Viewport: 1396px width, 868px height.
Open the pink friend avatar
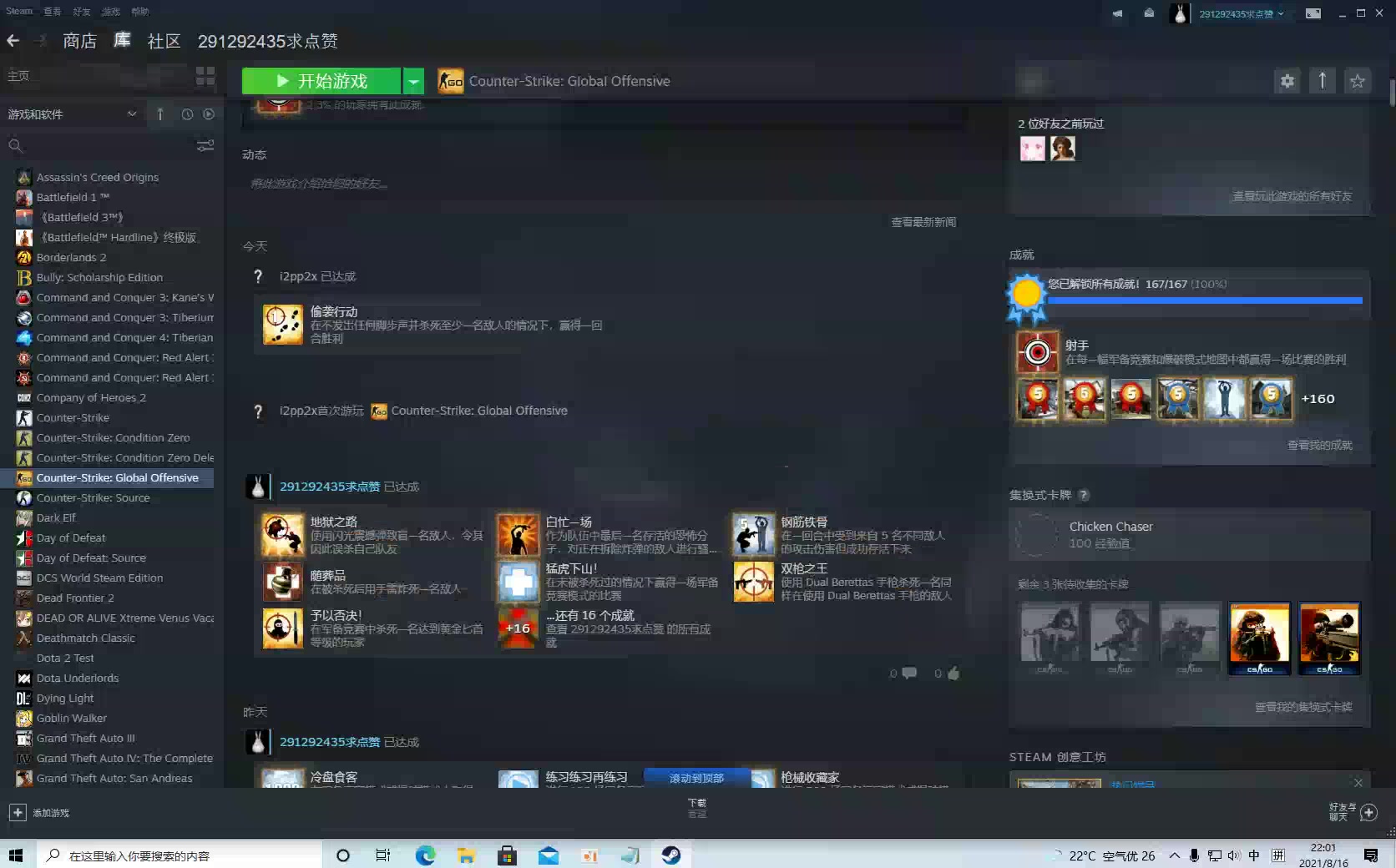1033,149
